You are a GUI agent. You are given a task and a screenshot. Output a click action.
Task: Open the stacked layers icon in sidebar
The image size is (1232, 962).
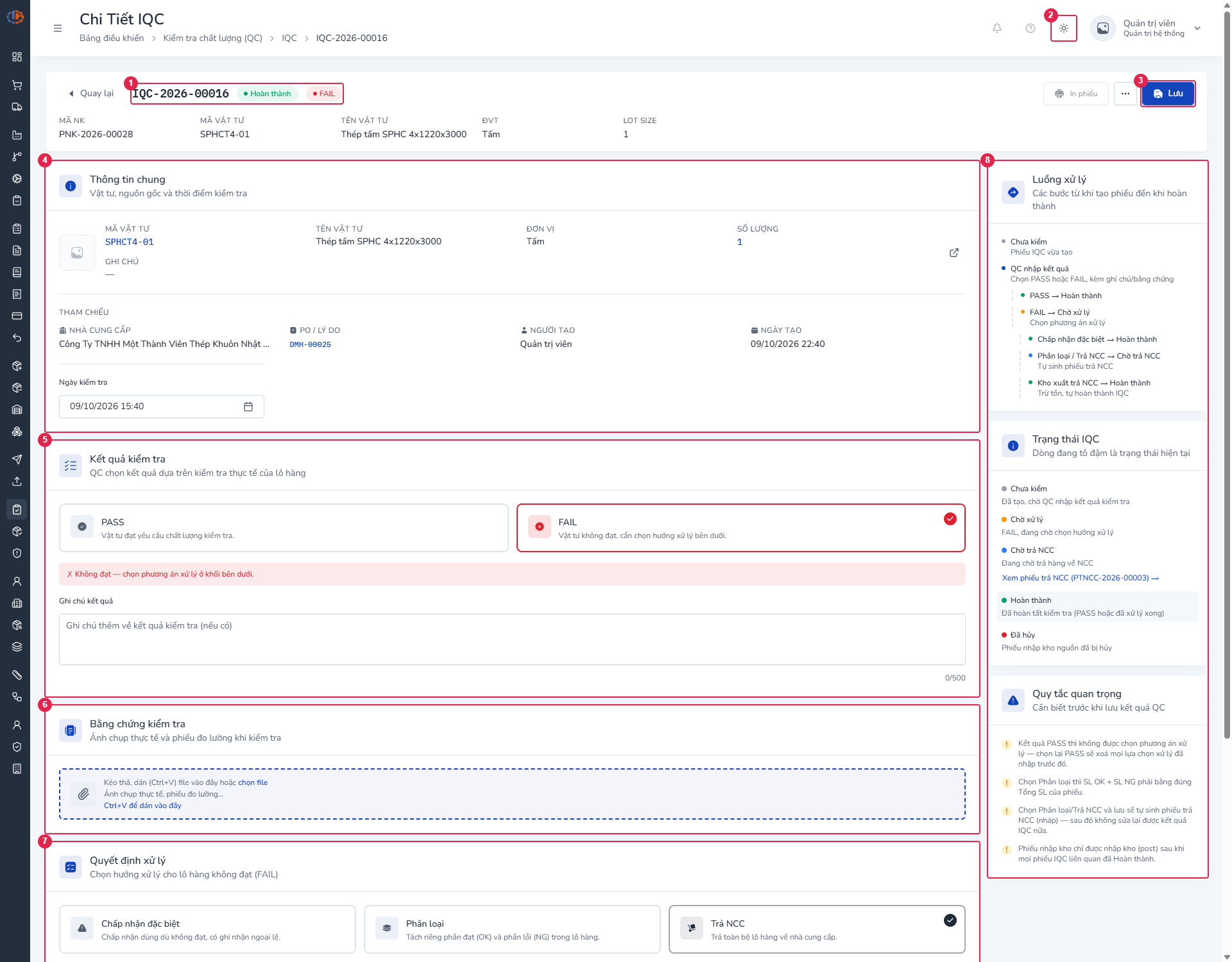click(17, 646)
